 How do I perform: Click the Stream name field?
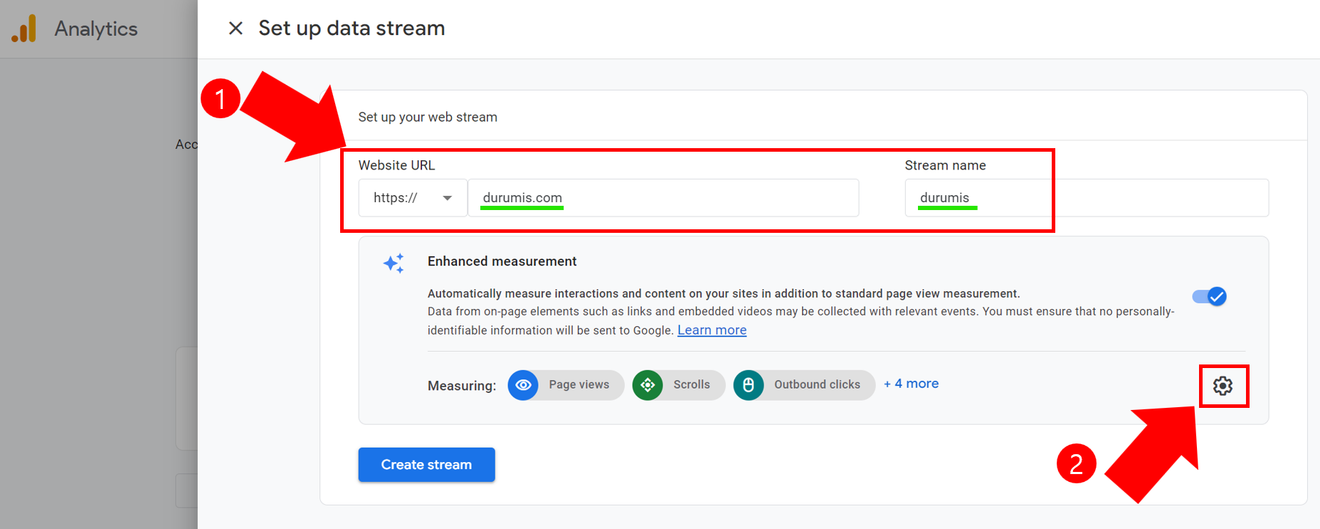pos(1087,198)
